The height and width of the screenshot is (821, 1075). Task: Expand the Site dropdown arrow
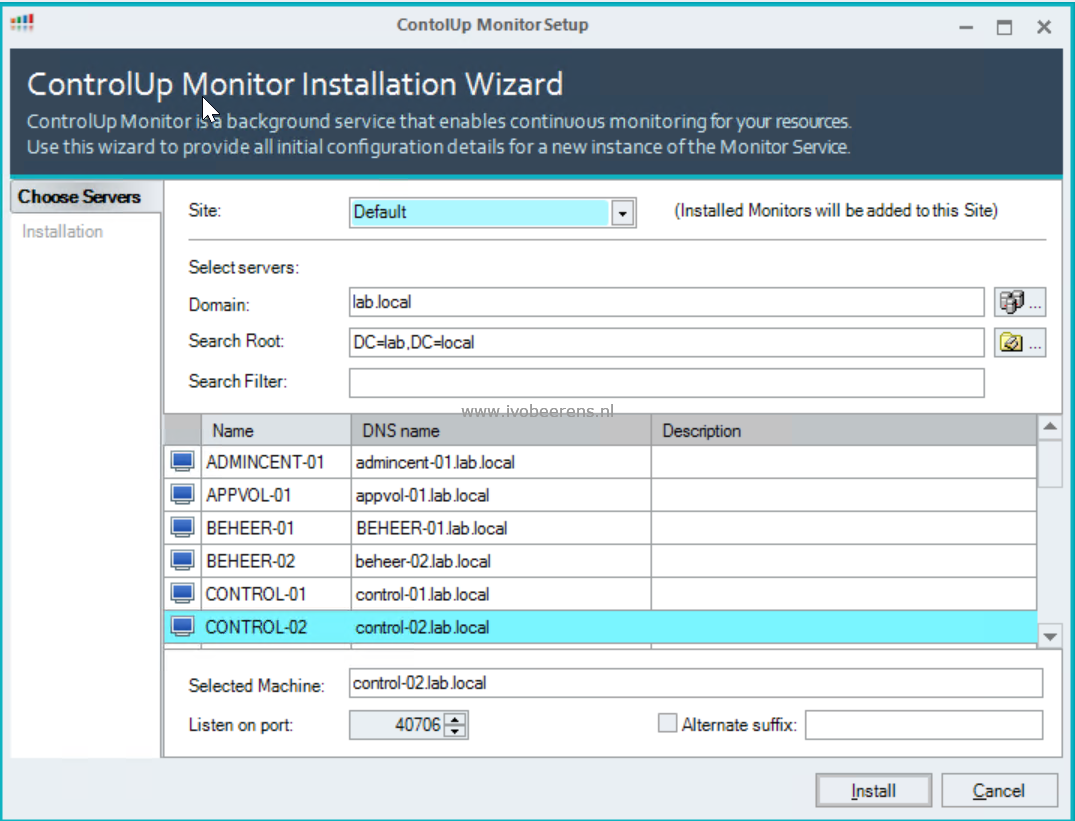coord(622,212)
